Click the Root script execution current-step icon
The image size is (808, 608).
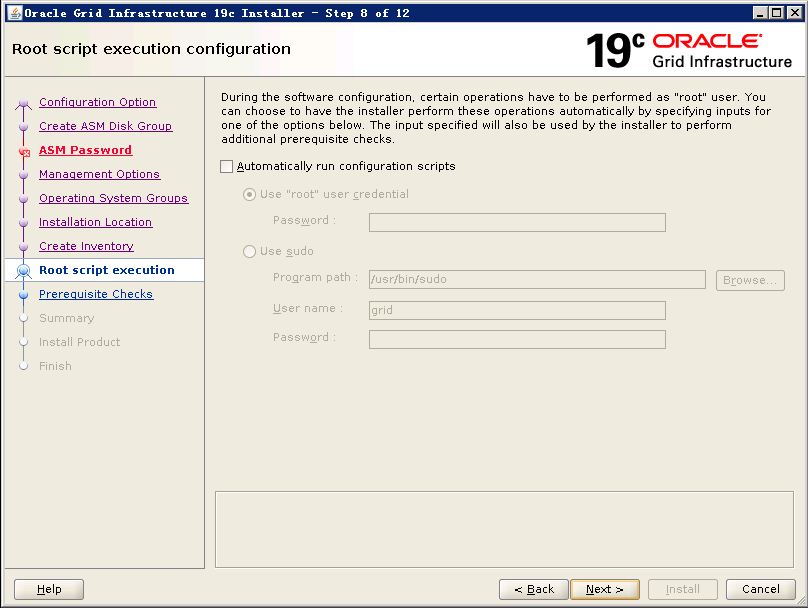23,271
